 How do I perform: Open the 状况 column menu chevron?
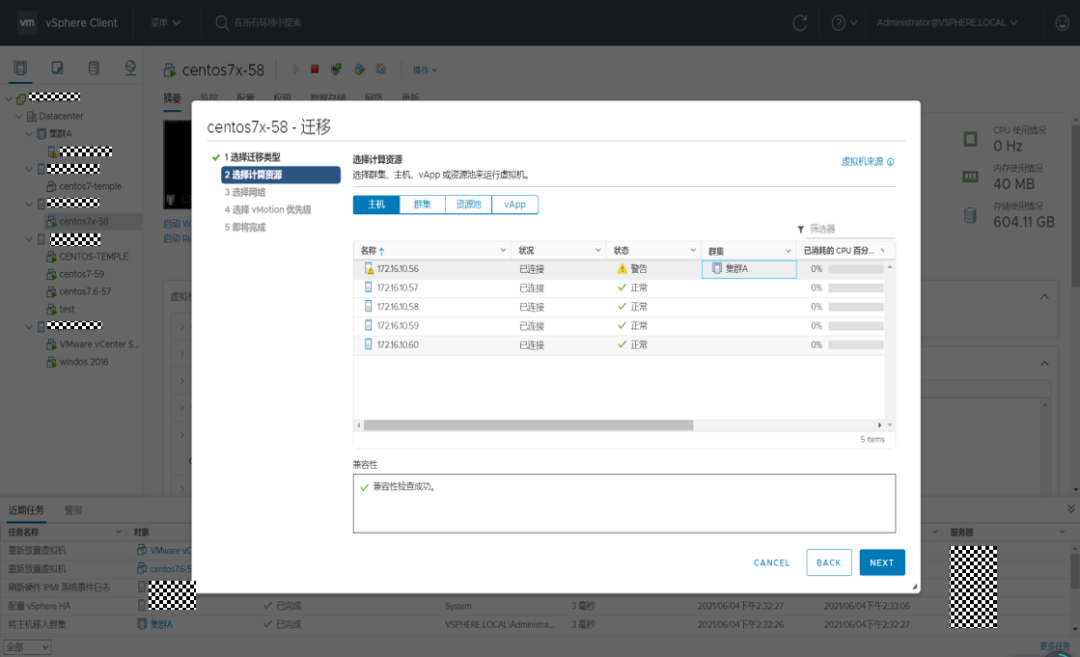(x=598, y=251)
